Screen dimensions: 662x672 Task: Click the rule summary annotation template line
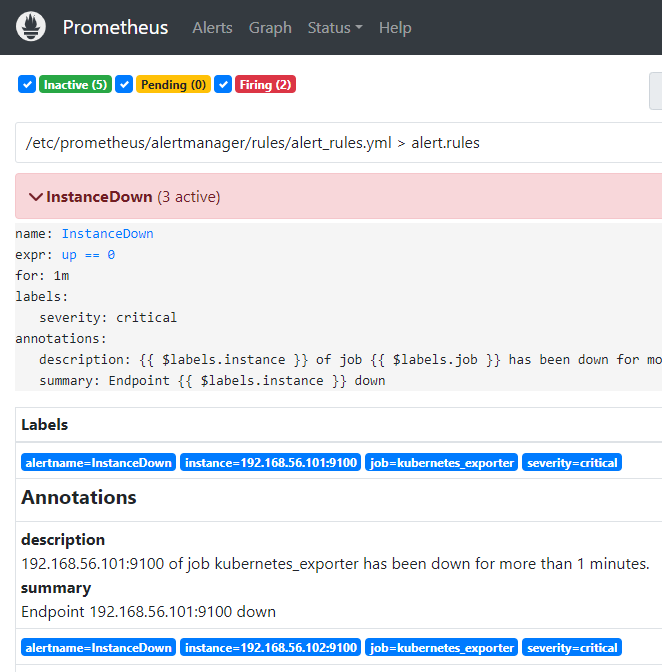click(212, 381)
